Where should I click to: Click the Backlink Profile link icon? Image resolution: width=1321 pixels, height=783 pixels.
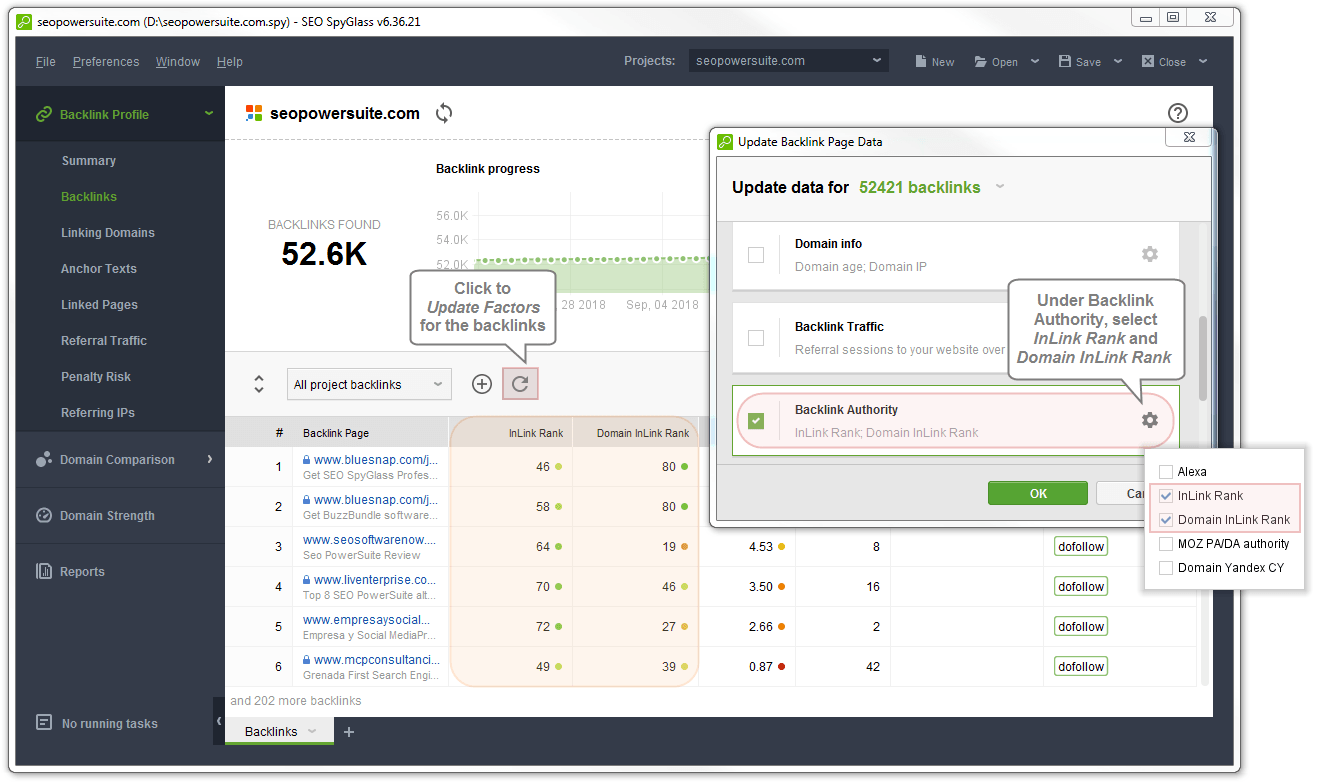[x=43, y=114]
